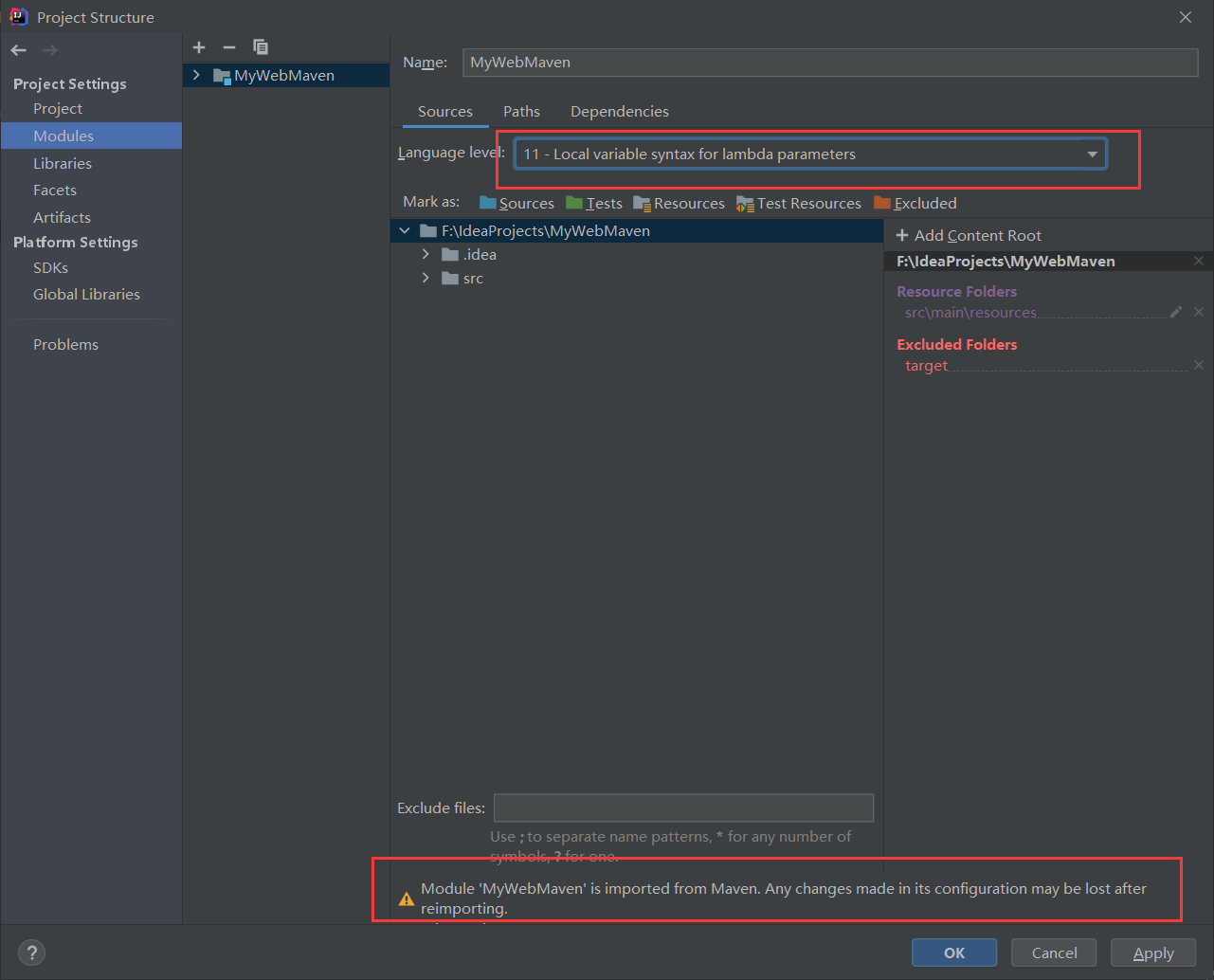Click the Excluded Folders heading

(956, 344)
